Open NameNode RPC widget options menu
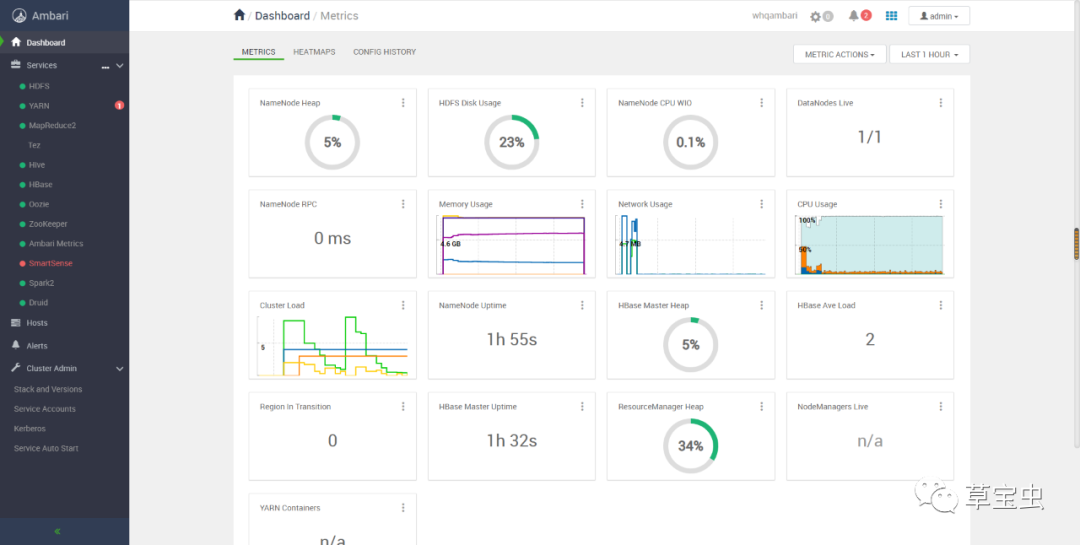 click(403, 204)
